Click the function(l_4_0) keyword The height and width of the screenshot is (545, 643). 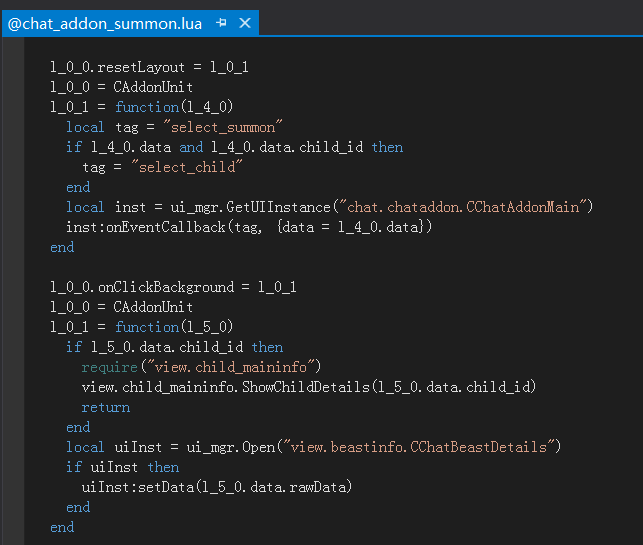click(x=147, y=107)
